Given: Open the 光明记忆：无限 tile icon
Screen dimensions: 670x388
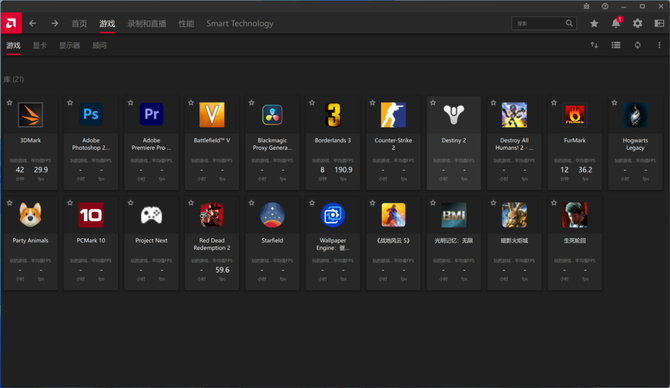Looking at the screenshot, I should [454, 215].
